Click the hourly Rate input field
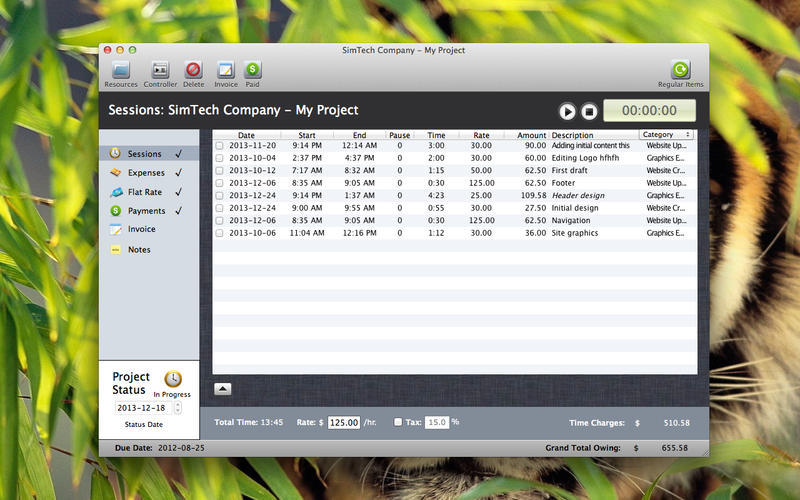 coord(343,422)
